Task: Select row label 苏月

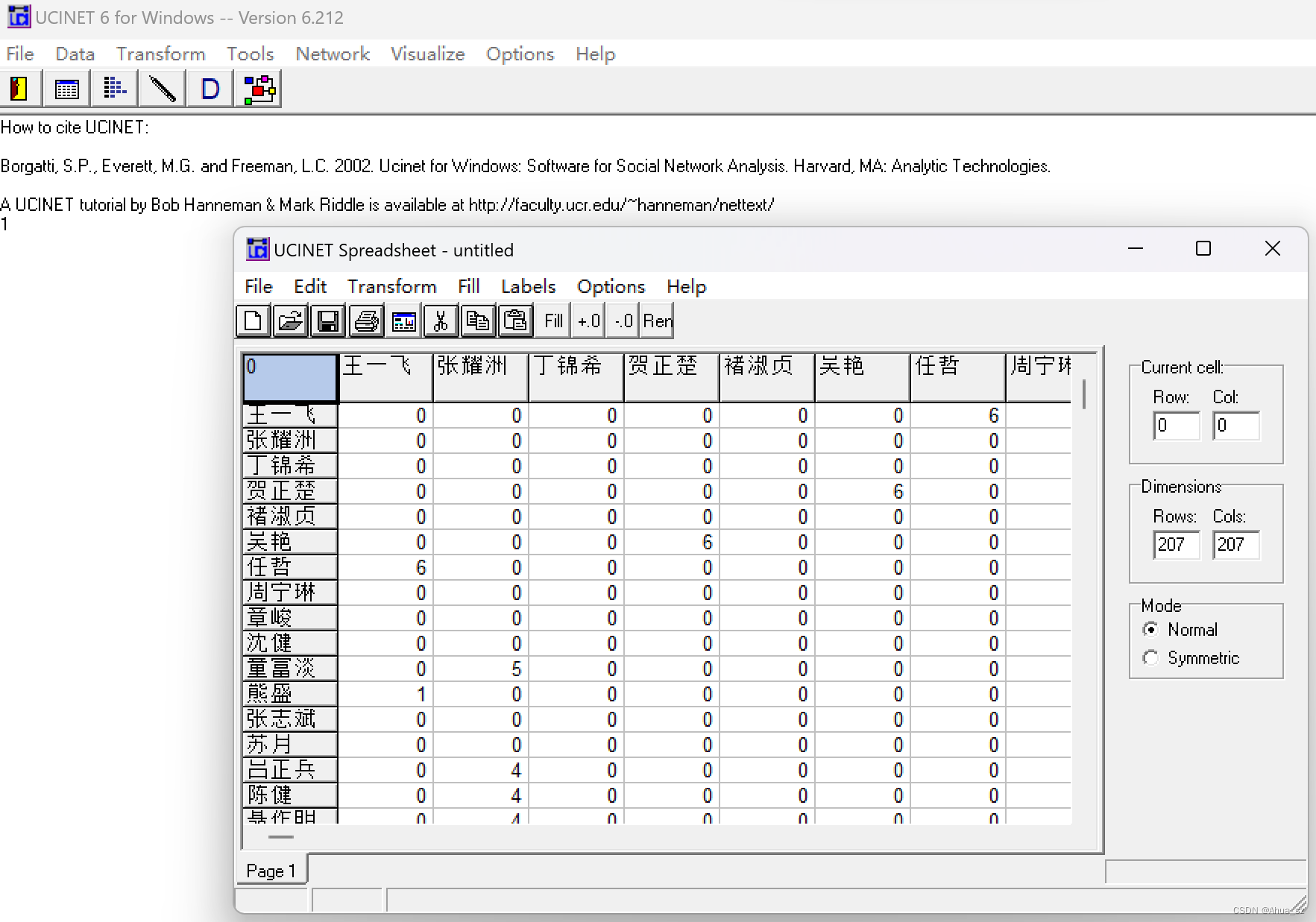Action: click(290, 745)
